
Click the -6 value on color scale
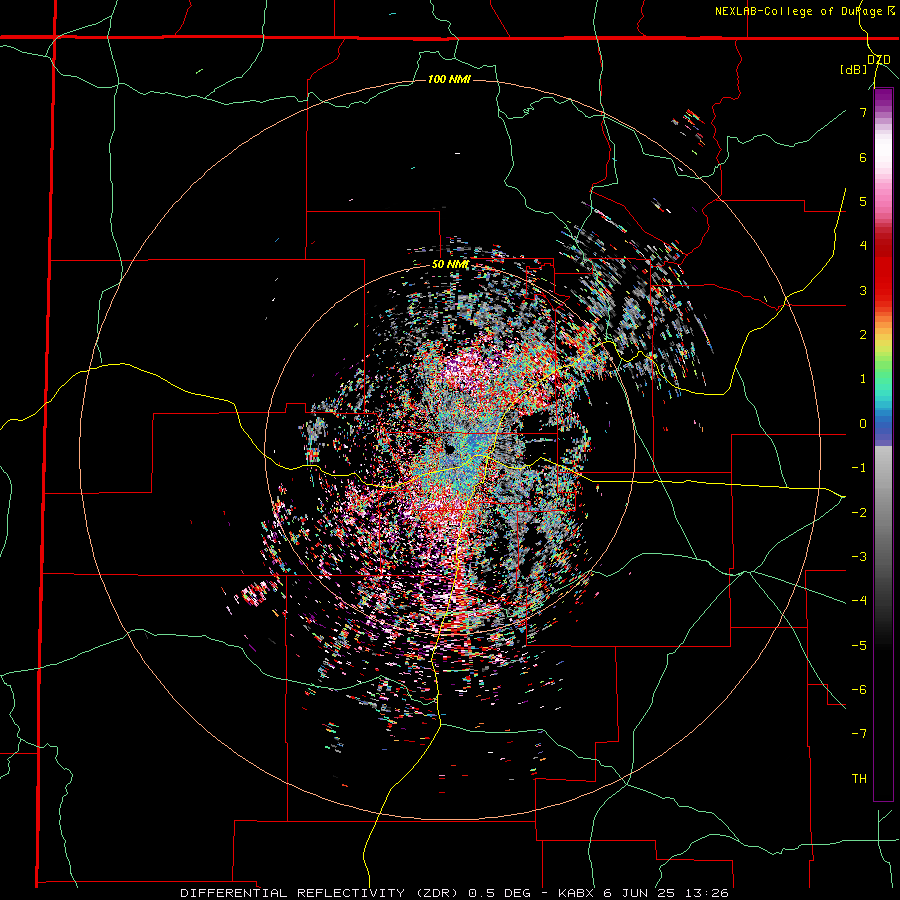coord(859,690)
